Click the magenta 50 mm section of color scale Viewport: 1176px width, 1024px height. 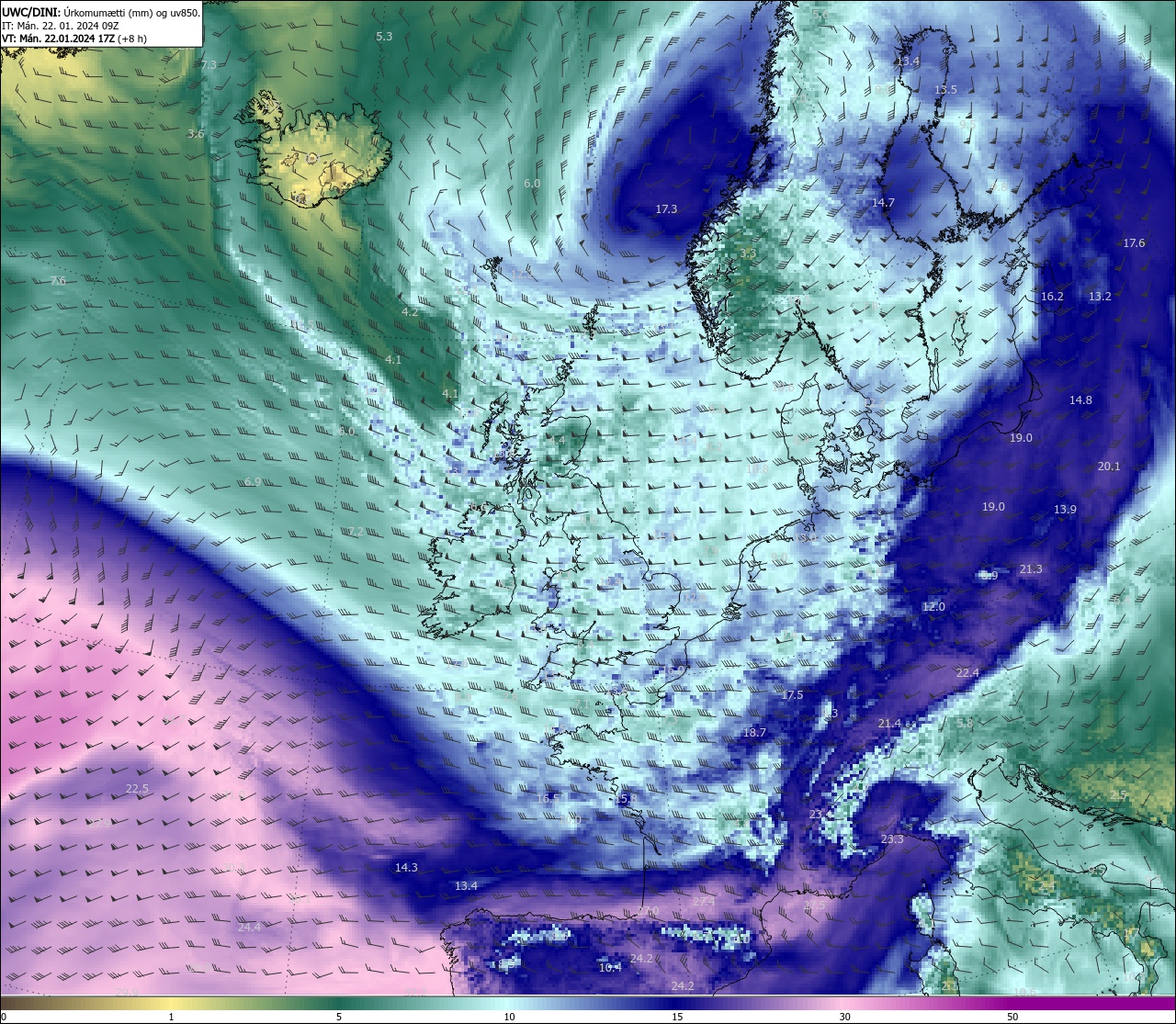1012,1003
